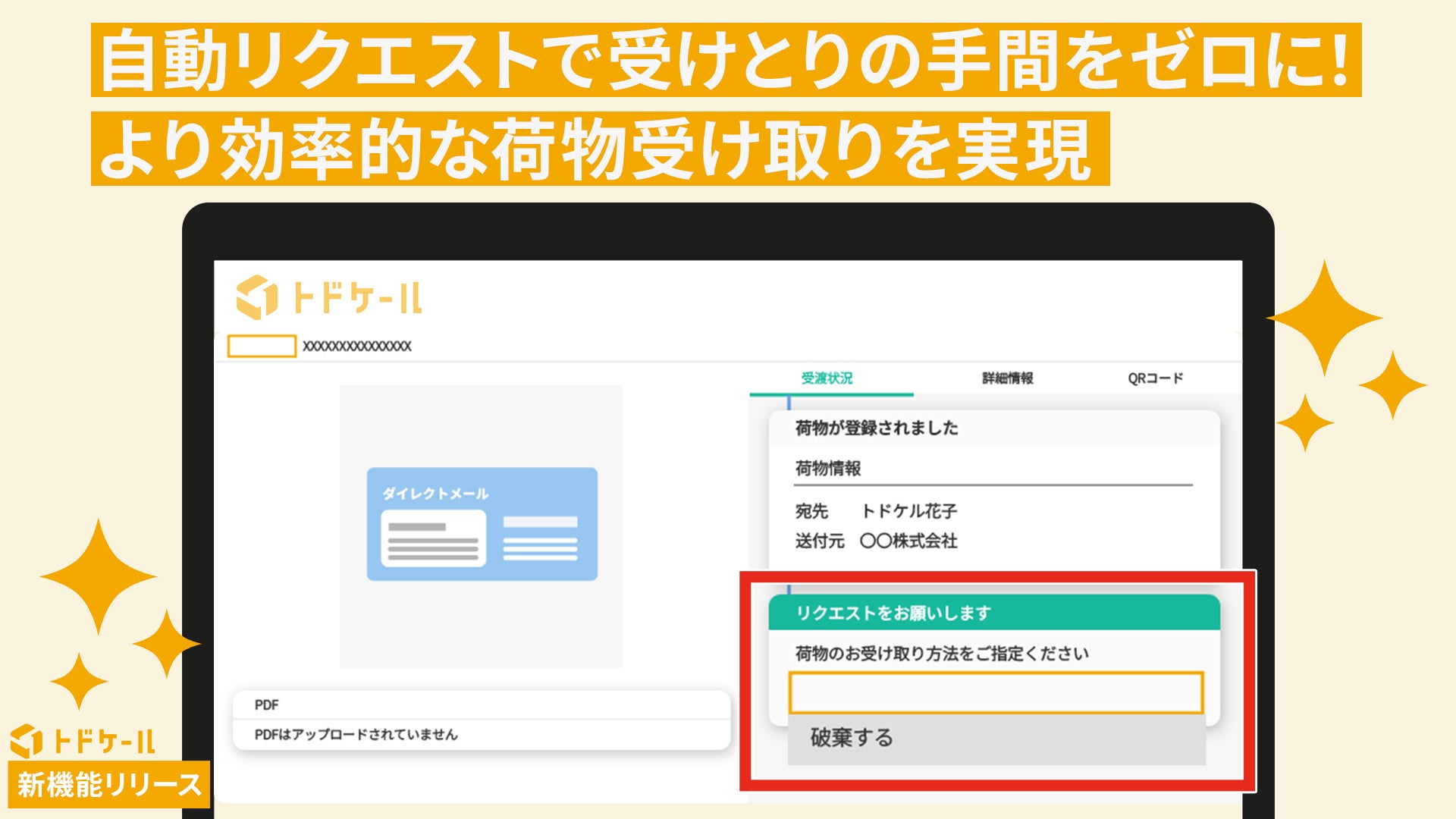Click the large sparkle star at left side
Viewport: 1456px width, 819px height.
coord(99,576)
